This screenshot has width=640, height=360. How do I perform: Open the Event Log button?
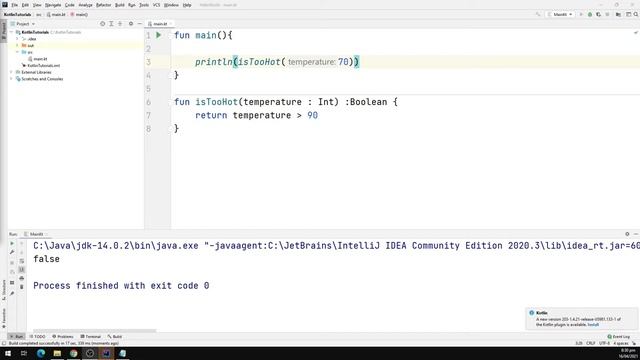pos(618,336)
